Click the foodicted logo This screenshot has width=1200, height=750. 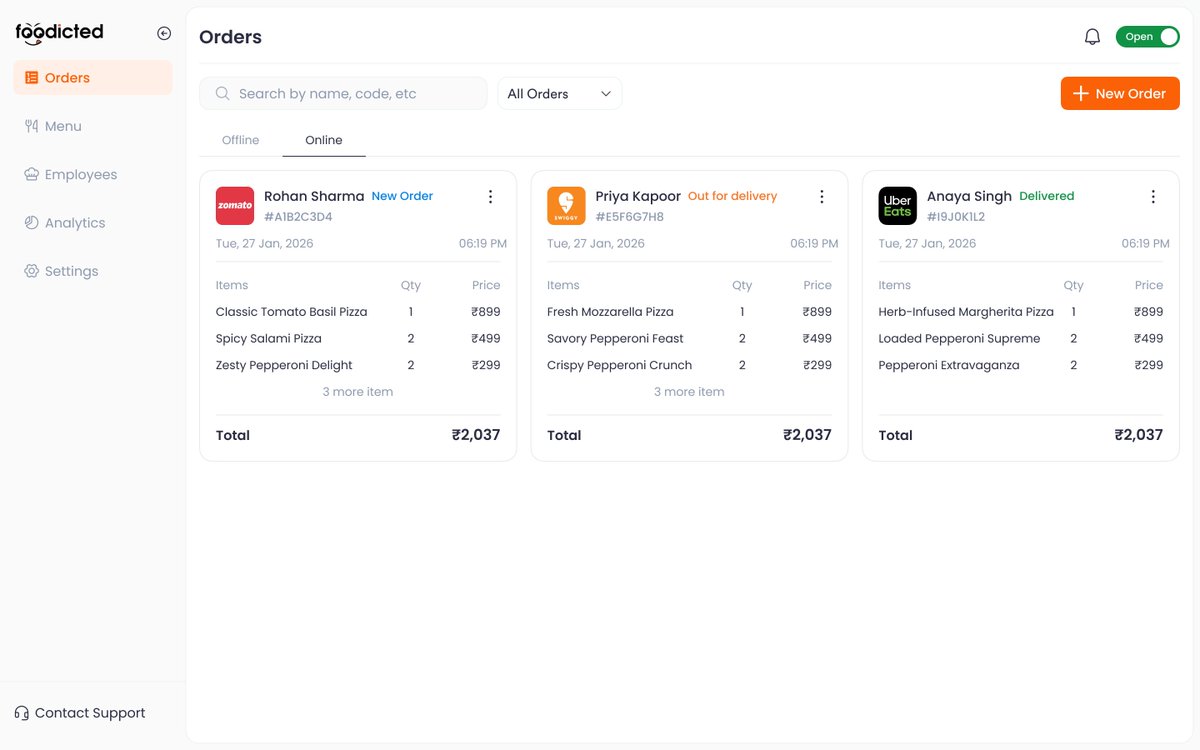(59, 33)
